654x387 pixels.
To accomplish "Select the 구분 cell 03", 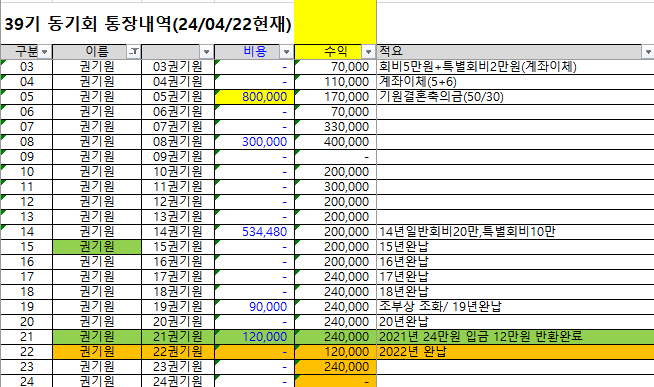I will coord(26,67).
